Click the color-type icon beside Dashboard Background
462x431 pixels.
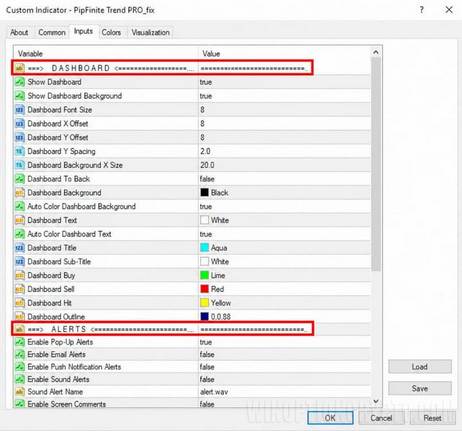[x=20, y=193]
